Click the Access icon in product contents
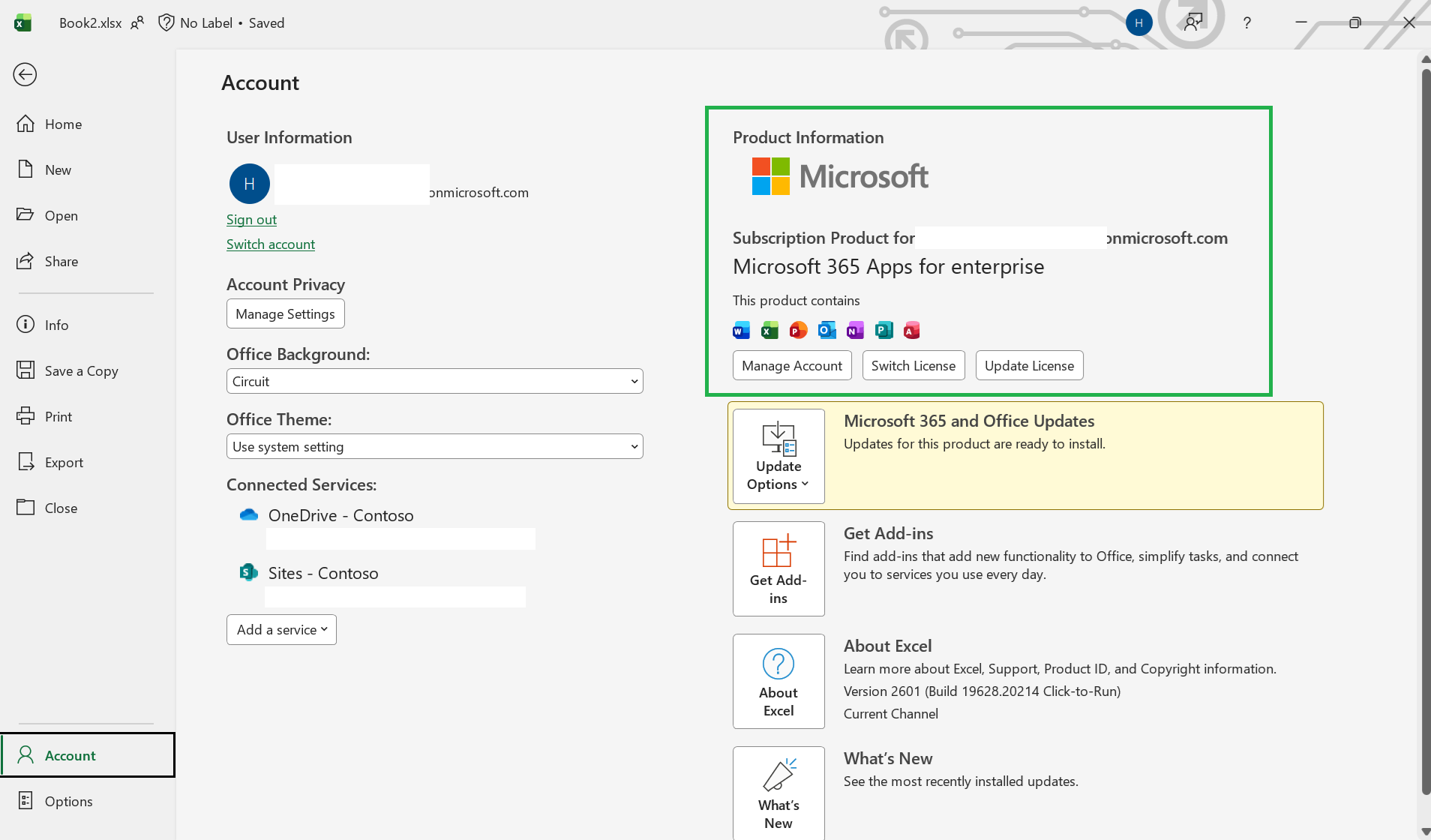The image size is (1431, 840). 912,330
